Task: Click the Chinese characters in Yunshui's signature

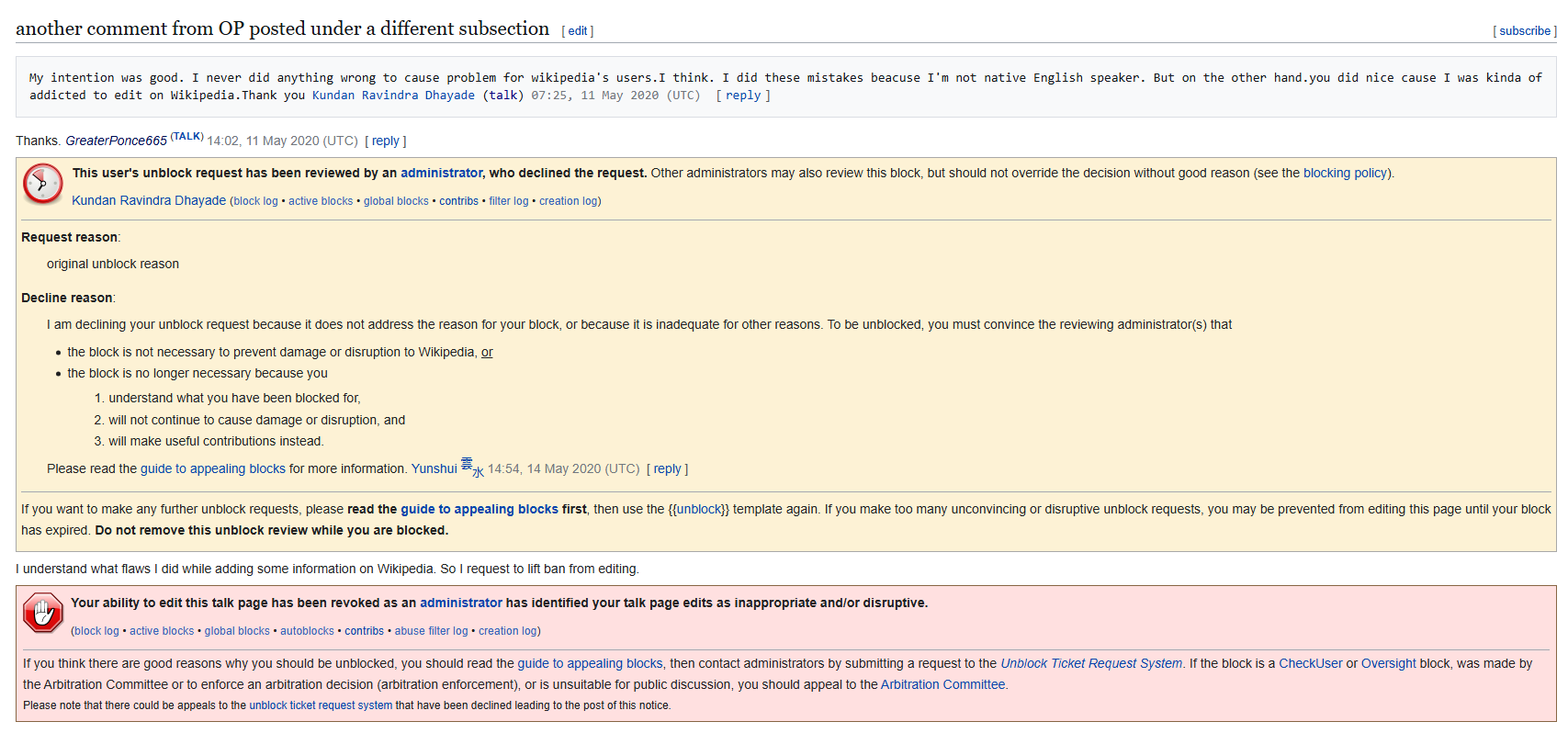Action: click(x=472, y=468)
